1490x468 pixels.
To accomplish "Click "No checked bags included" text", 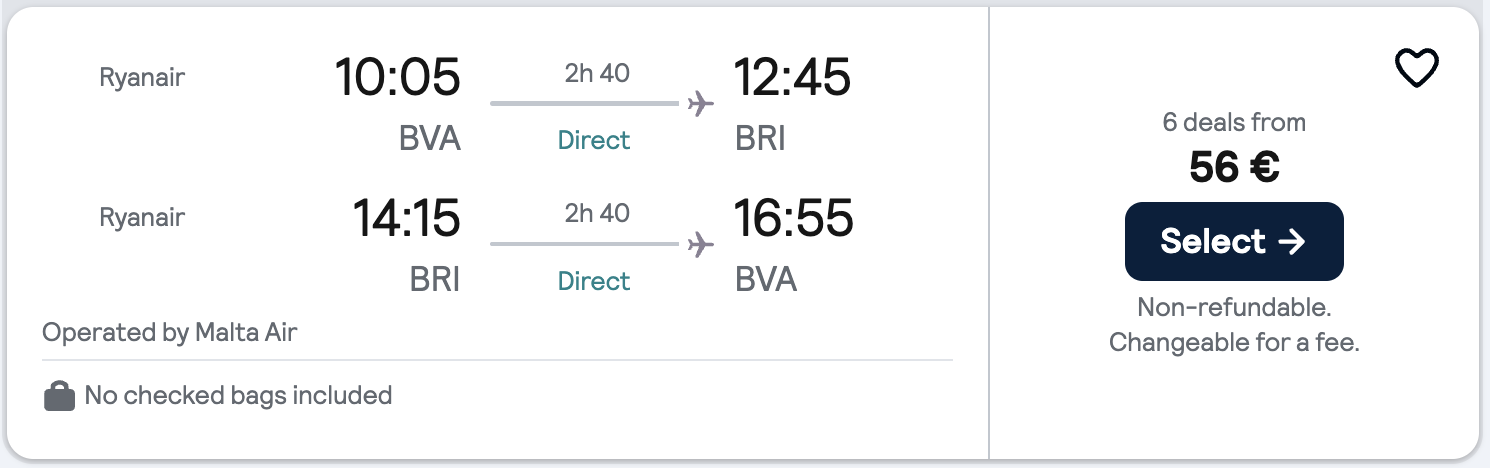I will tap(238, 396).
